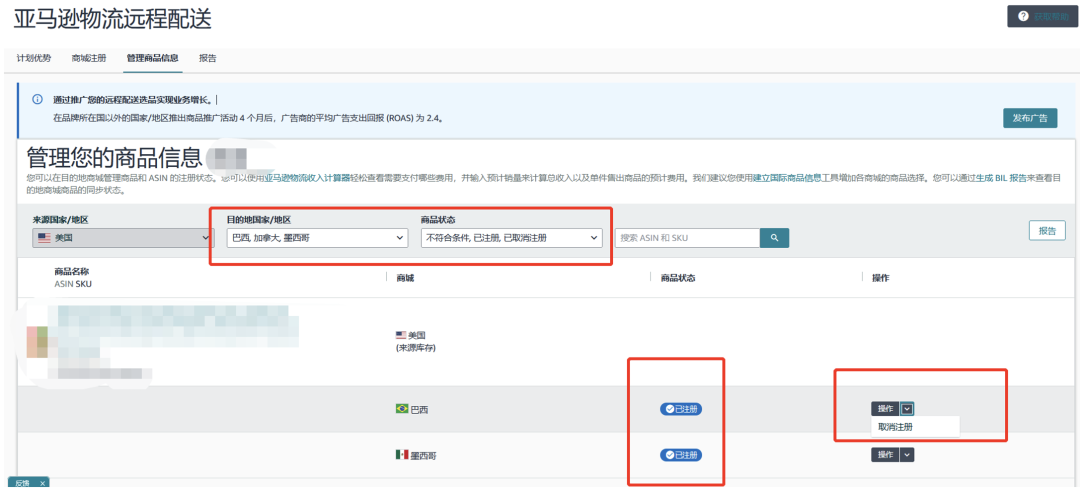Click the US flag next to 美国 (来源库存)

pos(401,335)
